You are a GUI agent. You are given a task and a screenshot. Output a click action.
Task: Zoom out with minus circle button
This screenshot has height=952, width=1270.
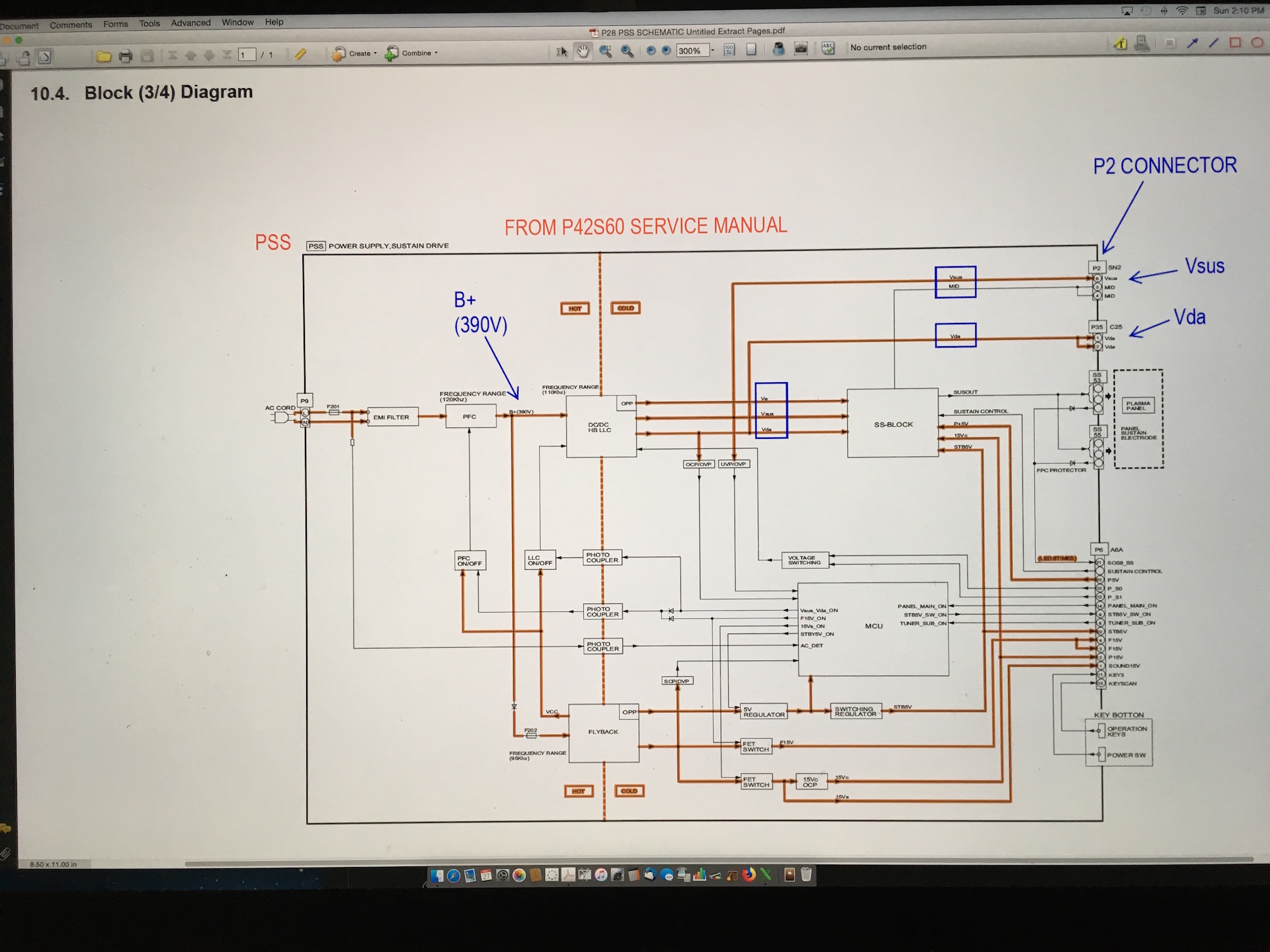coord(651,50)
